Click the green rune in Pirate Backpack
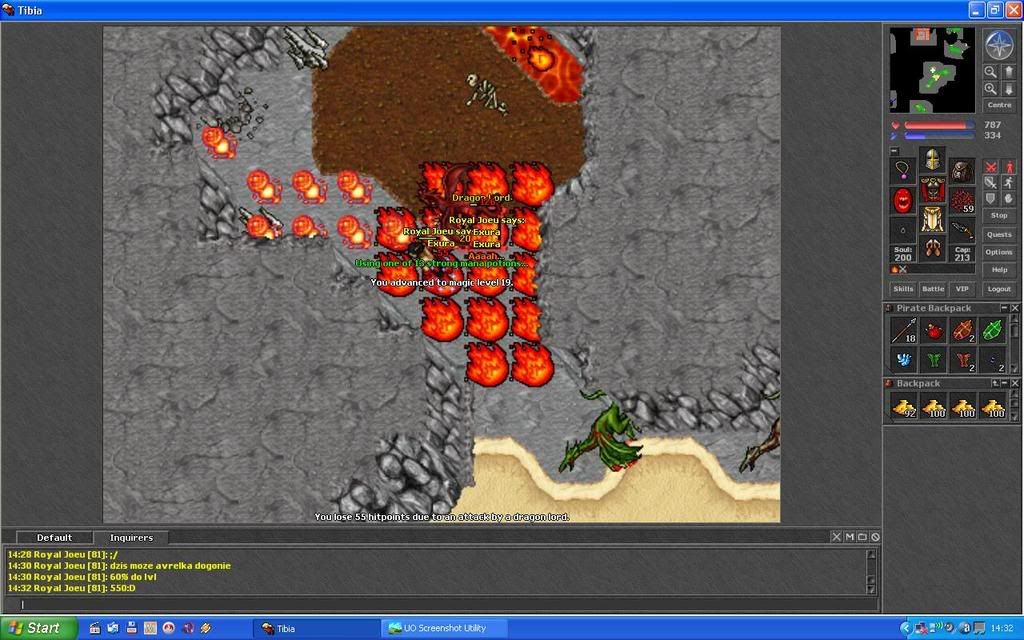1024x640 pixels. point(993,330)
